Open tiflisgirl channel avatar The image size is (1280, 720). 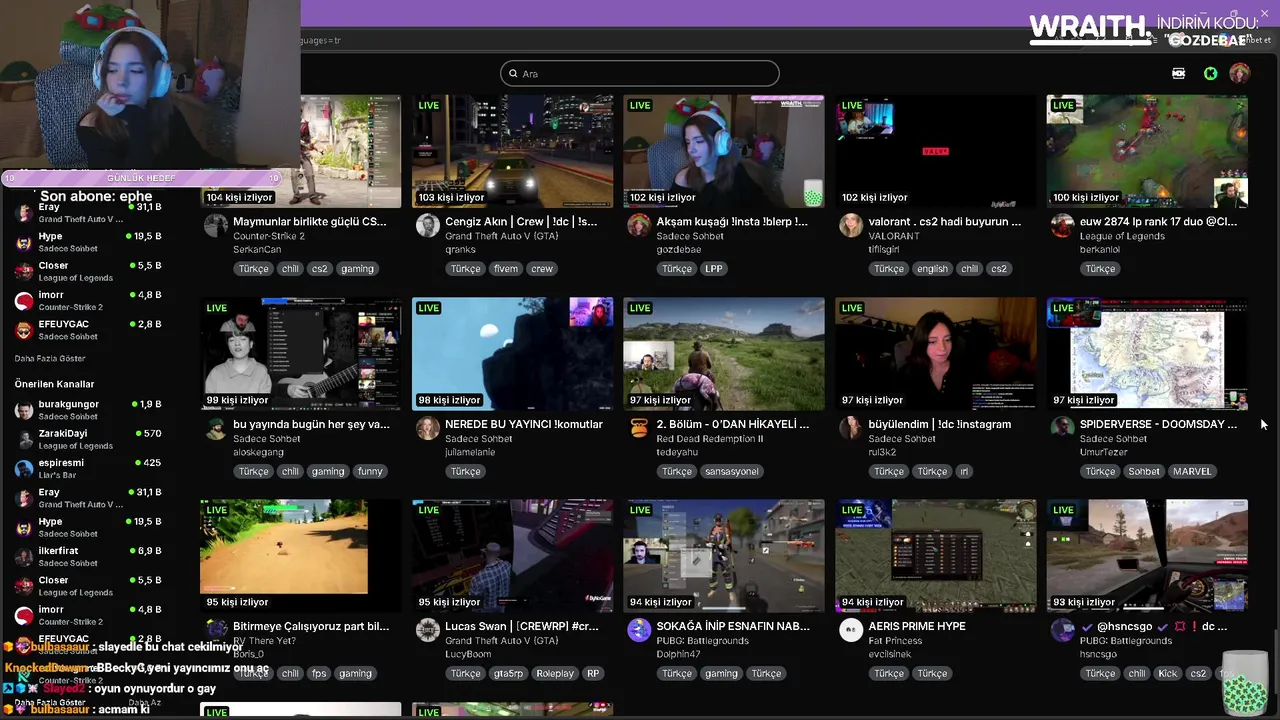[x=851, y=225]
